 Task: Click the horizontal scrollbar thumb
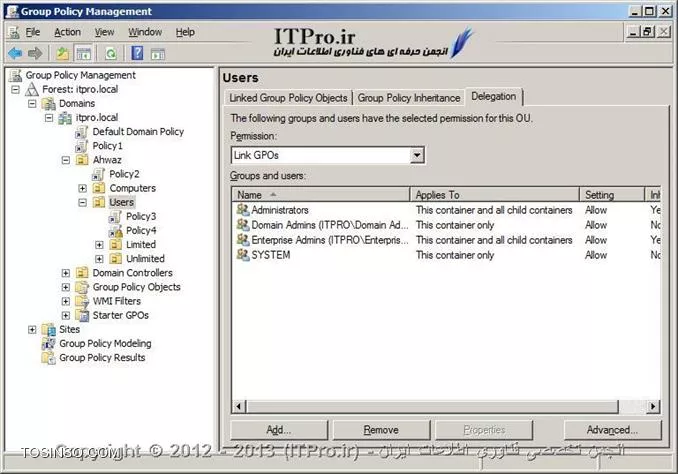point(432,407)
